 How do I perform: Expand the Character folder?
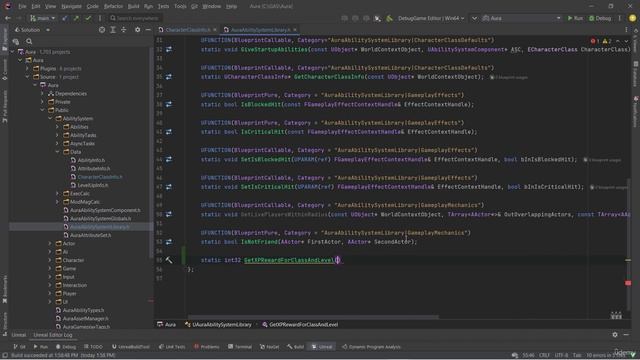[50, 260]
